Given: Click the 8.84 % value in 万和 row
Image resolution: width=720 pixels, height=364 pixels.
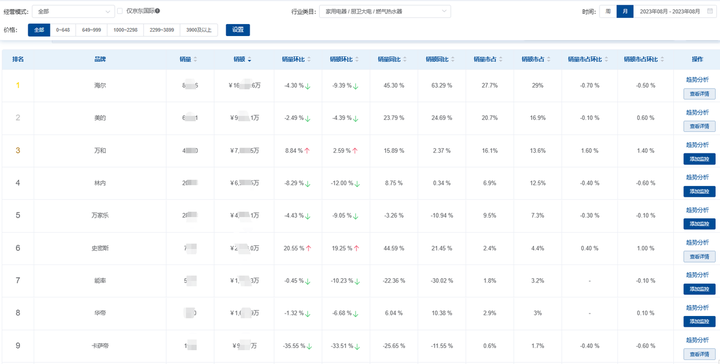Looking at the screenshot, I should point(294,151).
